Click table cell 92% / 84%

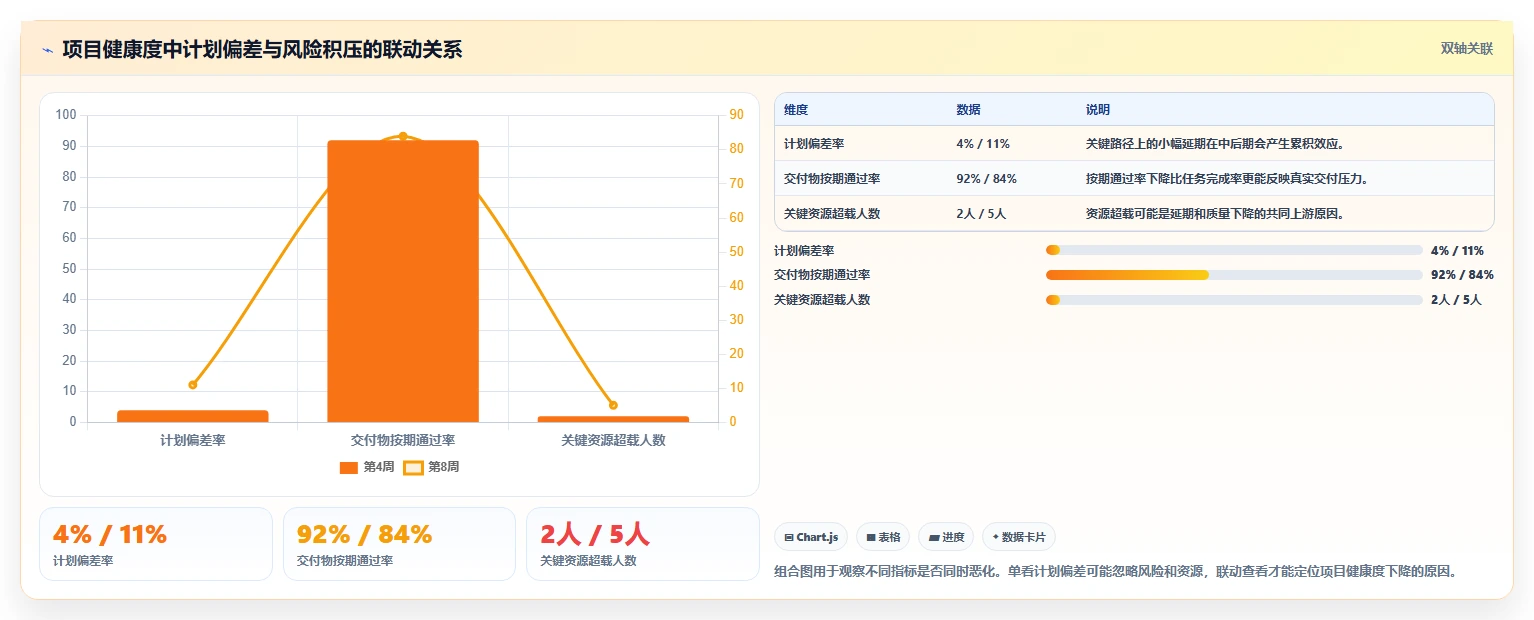[986, 179]
